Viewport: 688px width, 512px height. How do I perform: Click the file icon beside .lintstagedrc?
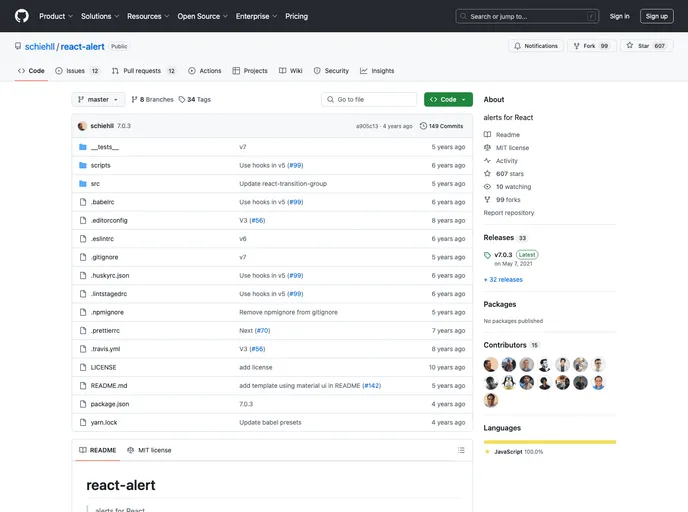click(83, 294)
